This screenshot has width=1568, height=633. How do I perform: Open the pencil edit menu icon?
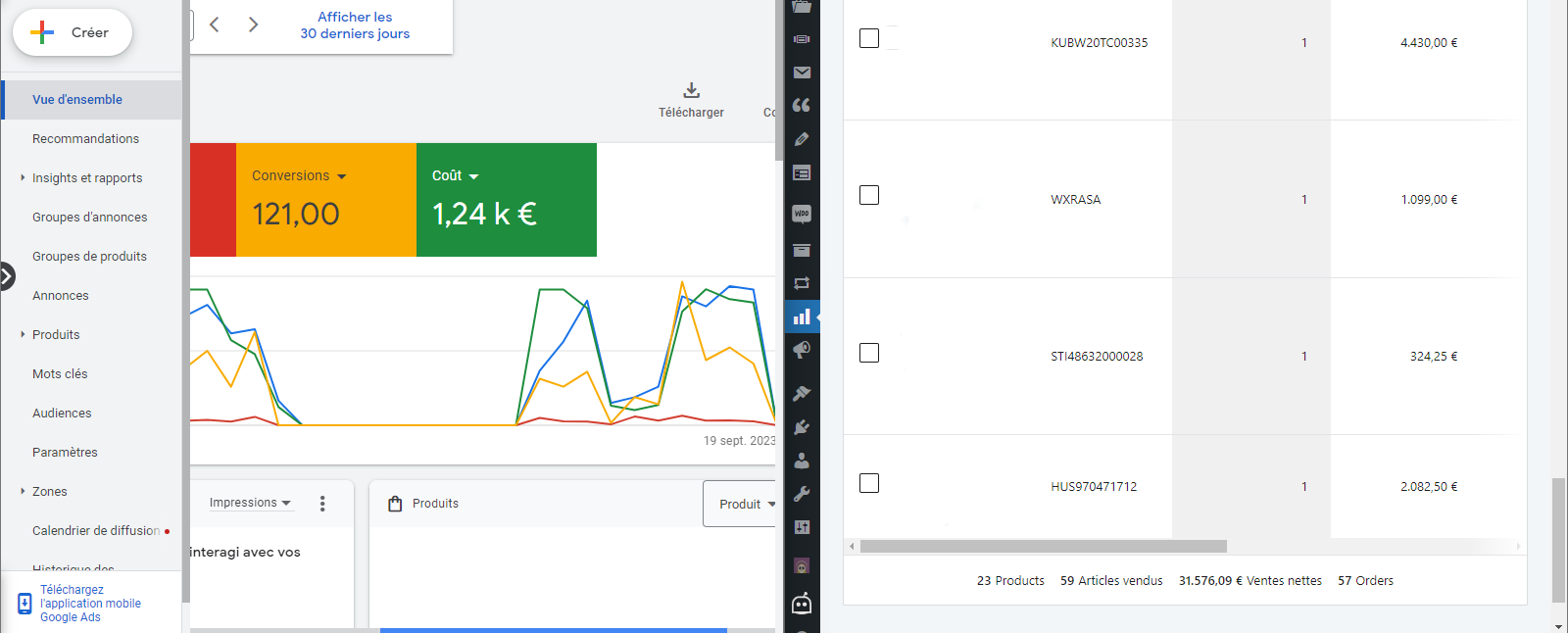(x=802, y=139)
